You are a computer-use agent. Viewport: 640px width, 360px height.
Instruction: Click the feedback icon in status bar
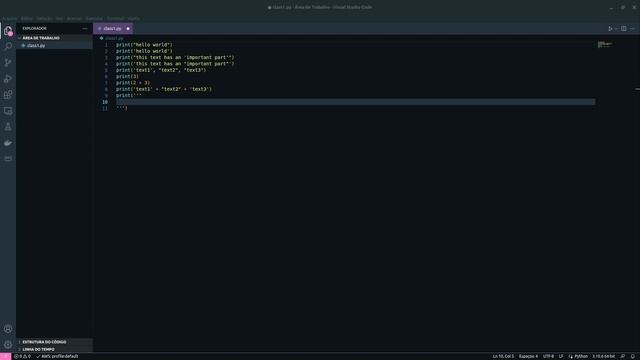point(622,356)
